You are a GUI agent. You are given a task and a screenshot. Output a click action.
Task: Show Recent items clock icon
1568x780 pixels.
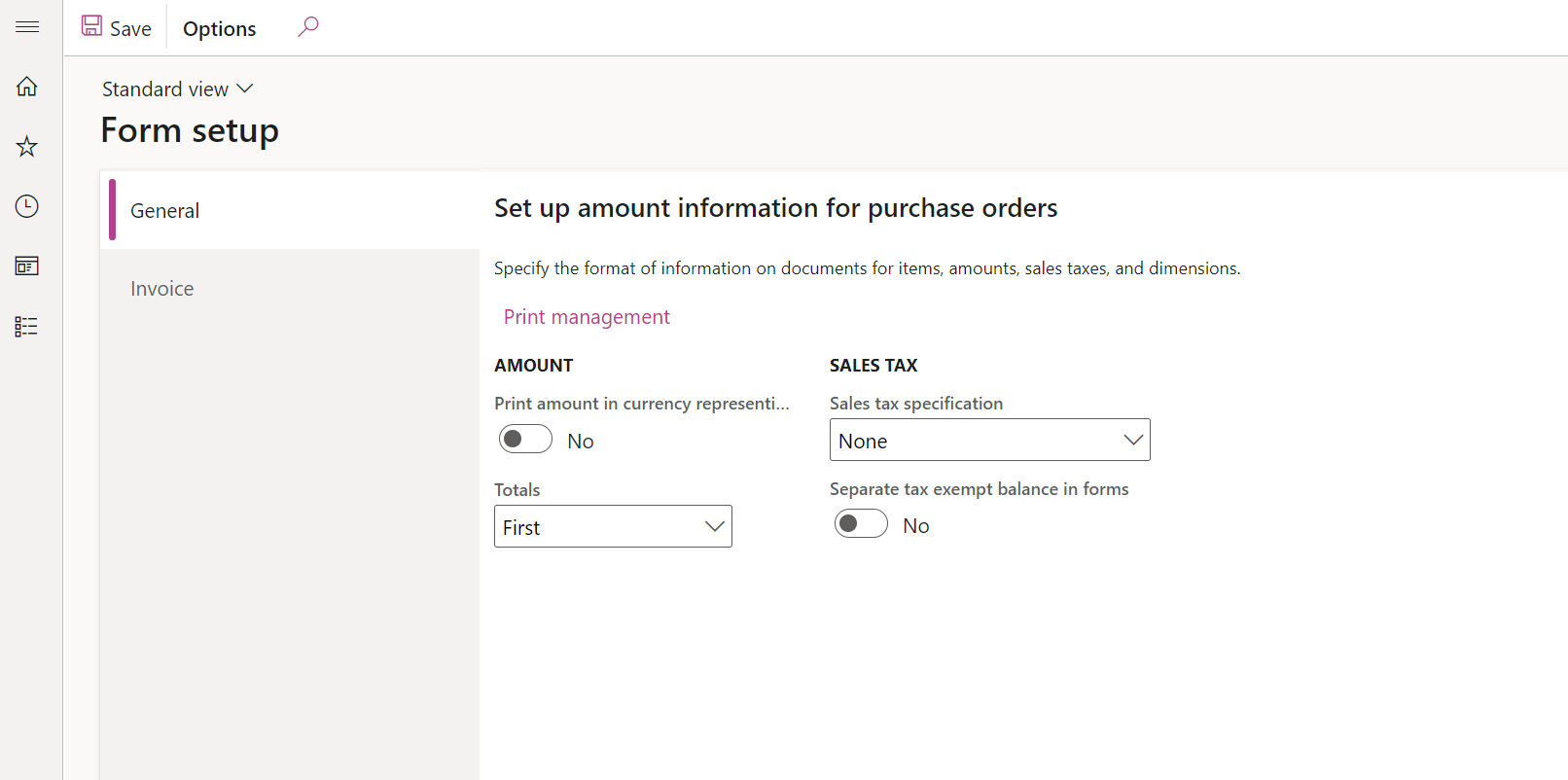click(x=27, y=206)
